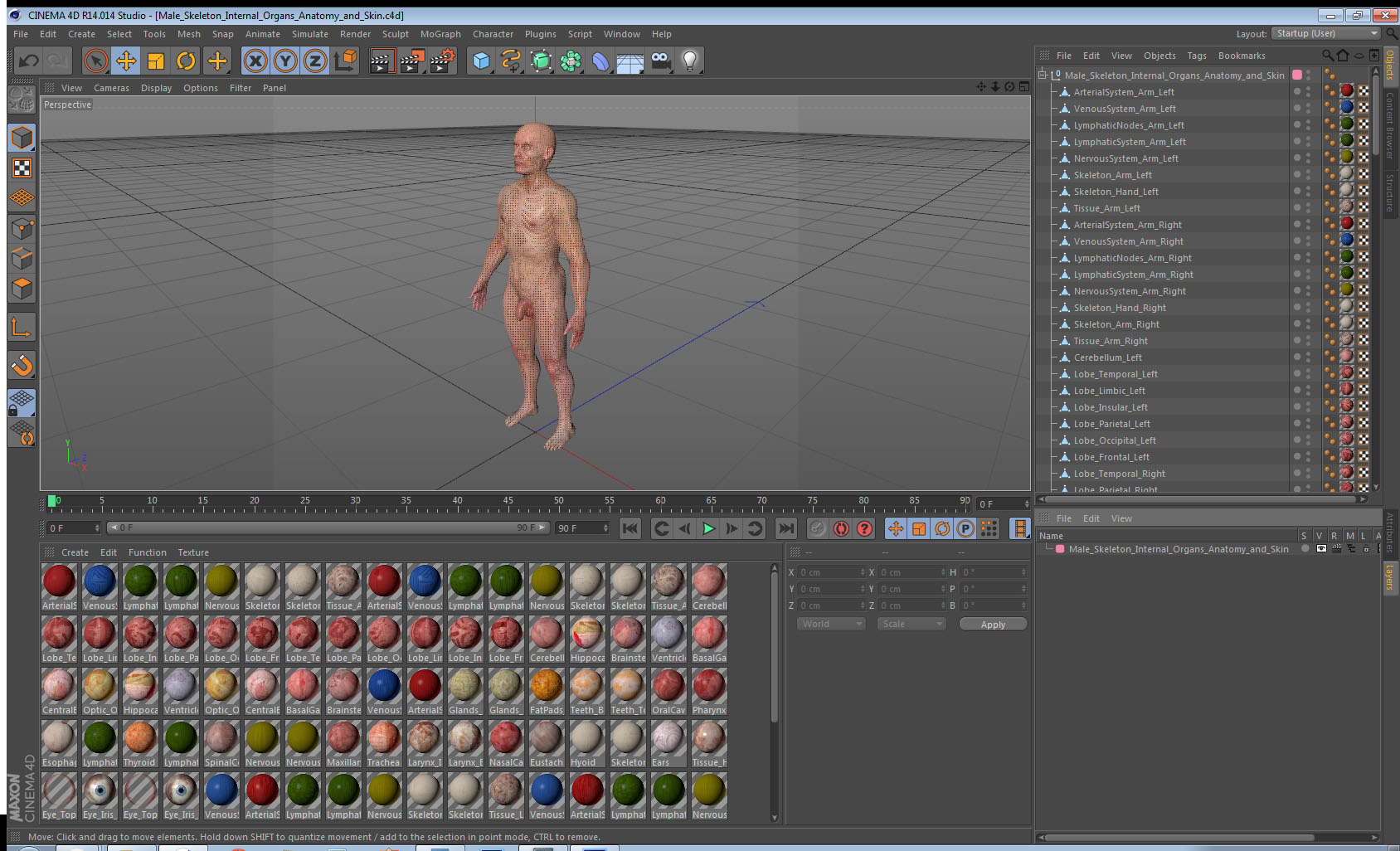Open viewport Display menu
The image size is (1400, 851).
point(156,88)
